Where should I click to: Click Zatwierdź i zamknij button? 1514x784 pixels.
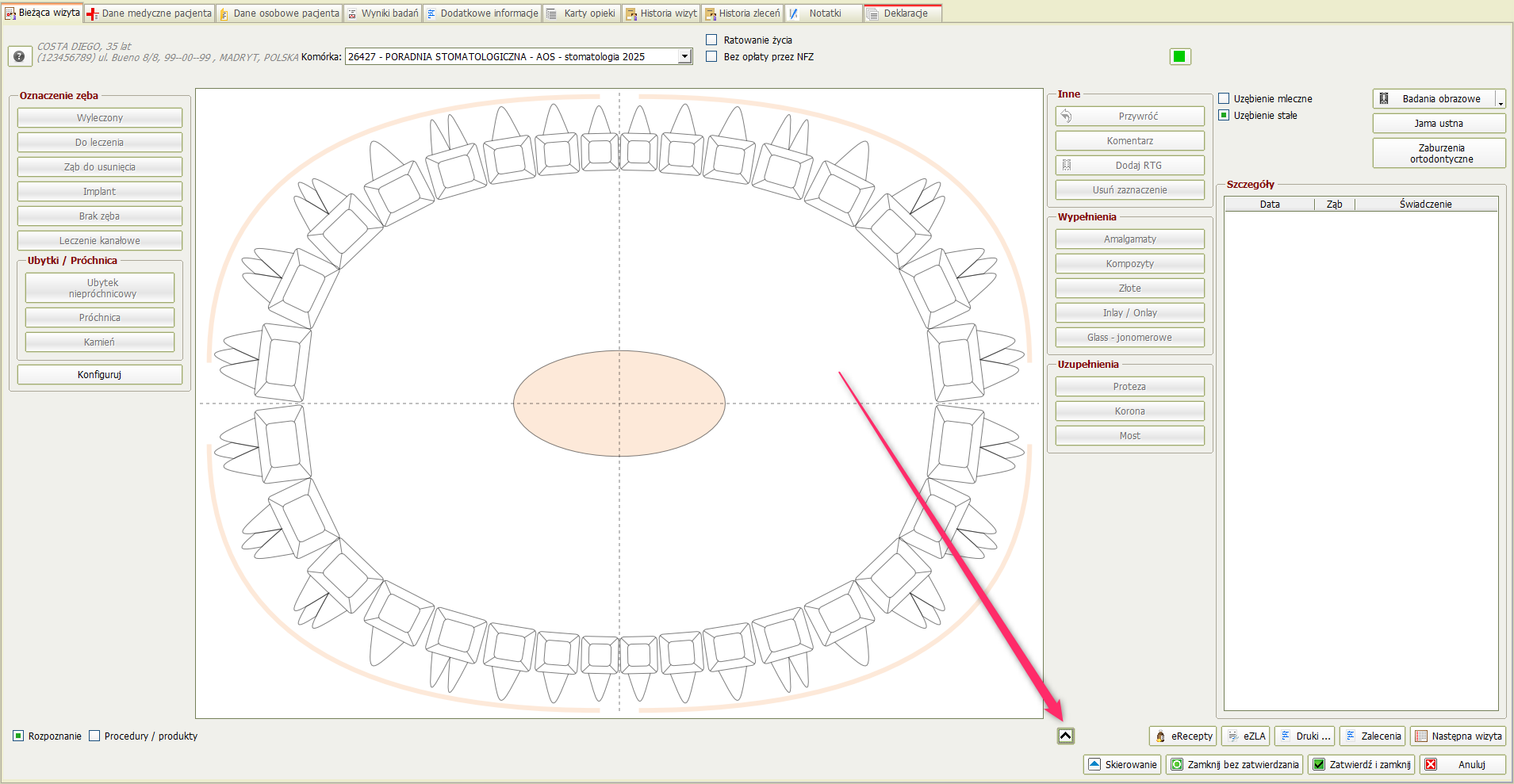[x=1361, y=765]
